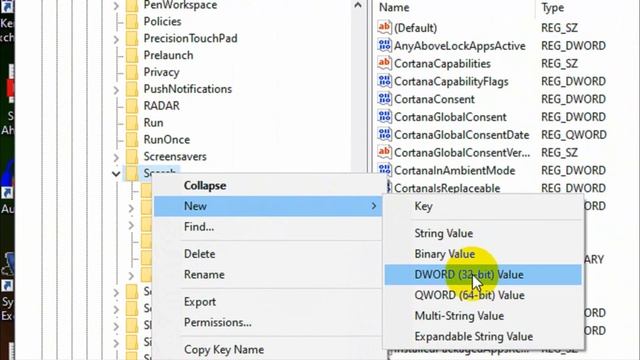The height and width of the screenshot is (360, 640).
Task: Click the RunOnce folder icon
Action: point(132,140)
